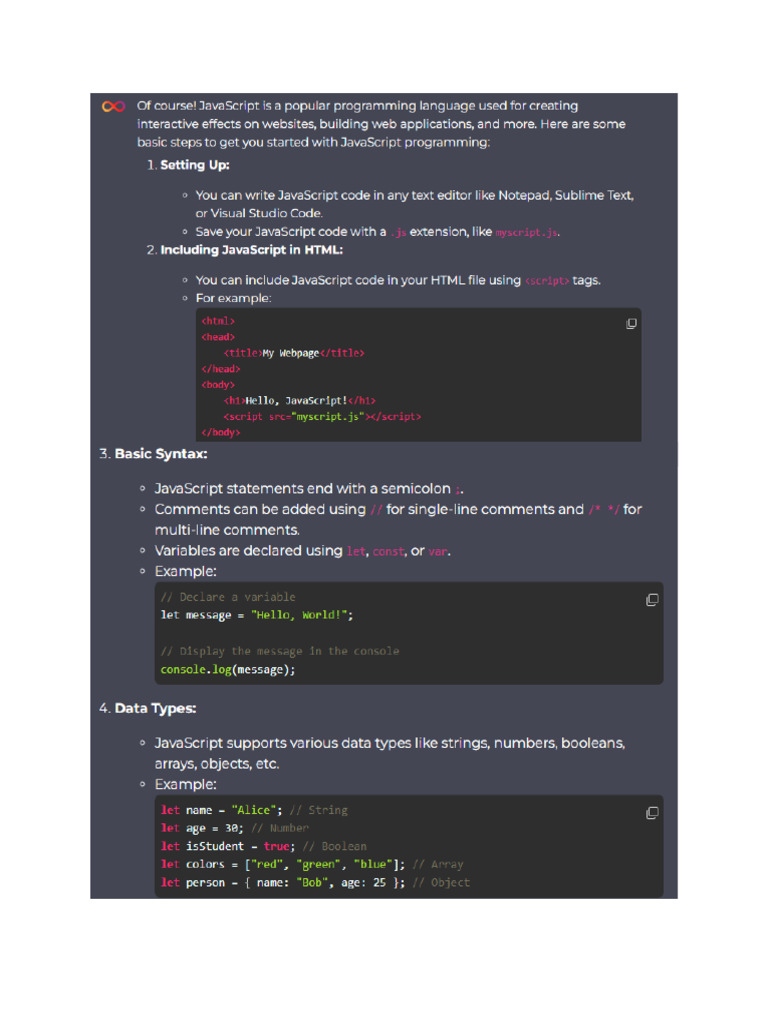Click the inline '/* */' comment syntax
The height and width of the screenshot is (1024, 768).
pos(603,510)
